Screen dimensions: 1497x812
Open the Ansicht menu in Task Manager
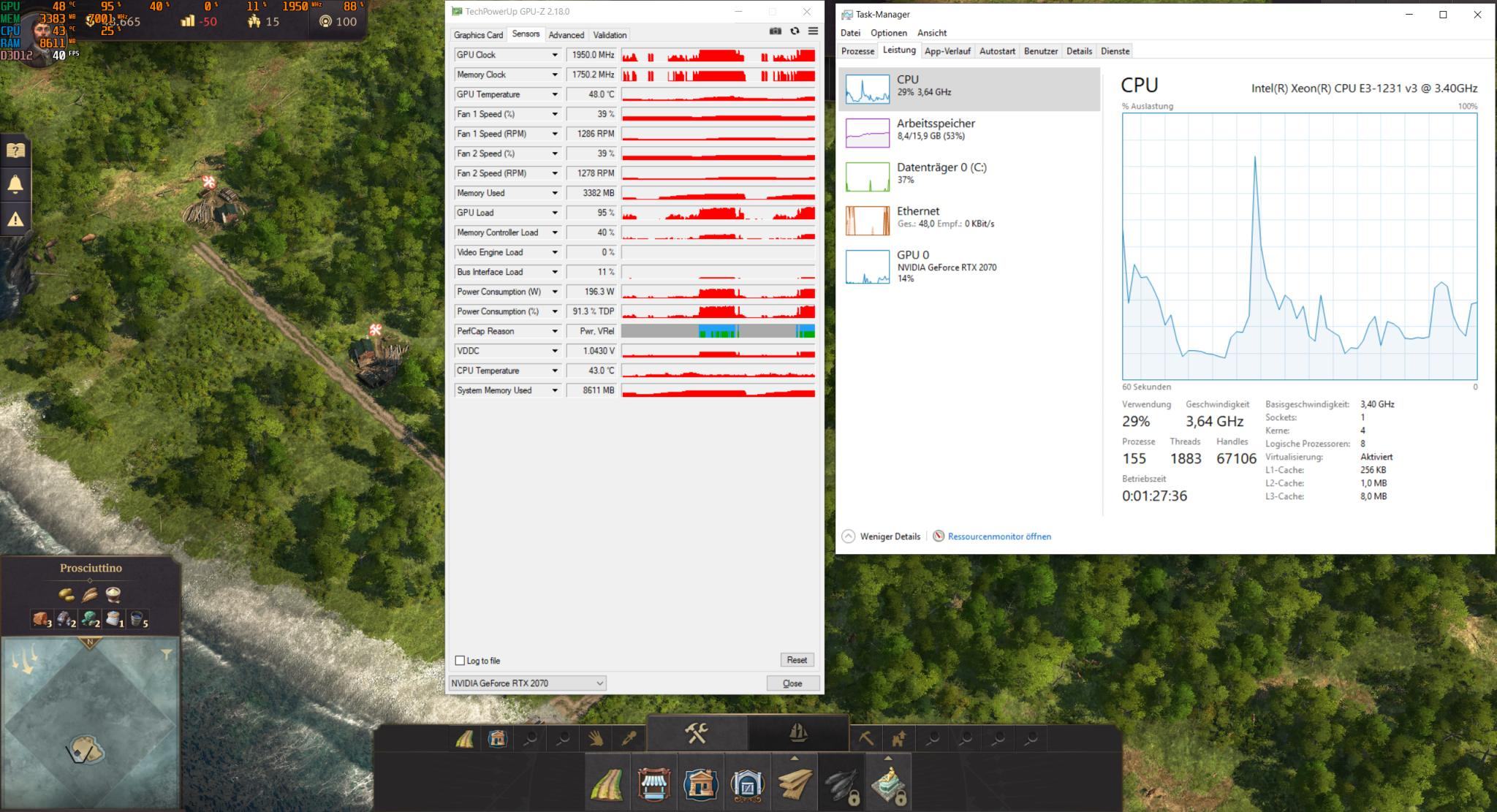click(x=932, y=33)
